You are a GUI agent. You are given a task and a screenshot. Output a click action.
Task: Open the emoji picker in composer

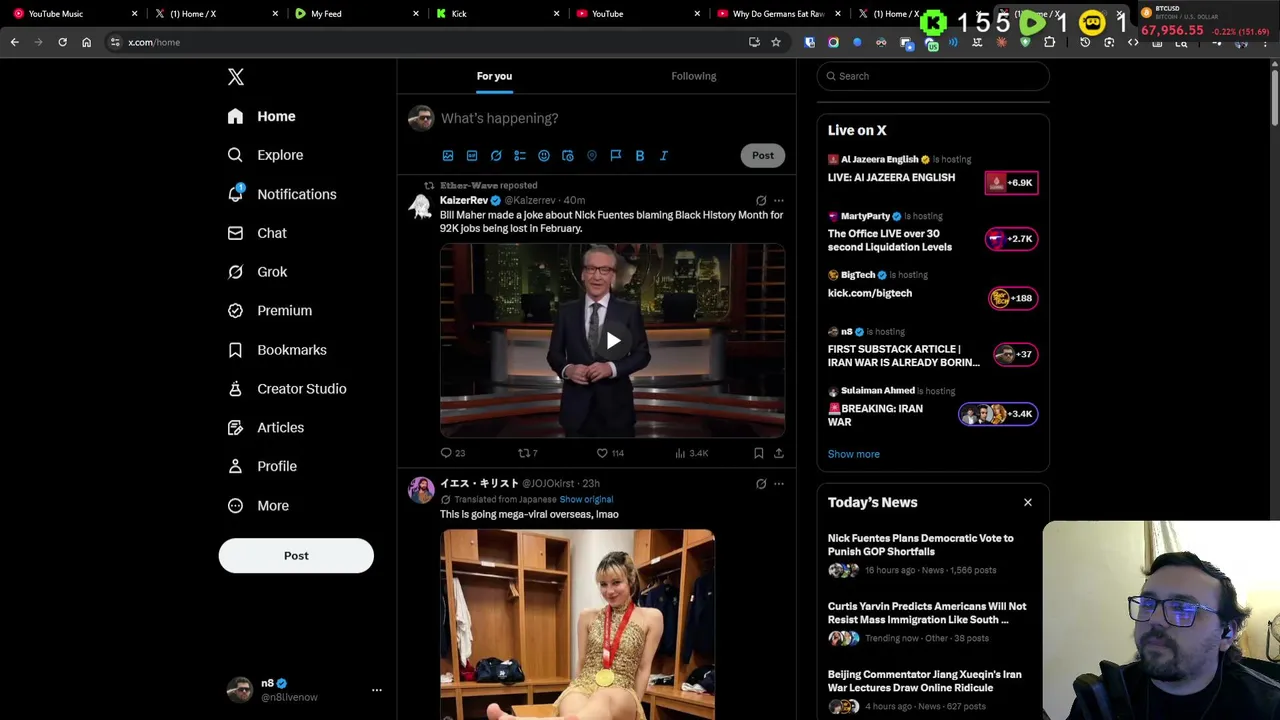point(544,156)
